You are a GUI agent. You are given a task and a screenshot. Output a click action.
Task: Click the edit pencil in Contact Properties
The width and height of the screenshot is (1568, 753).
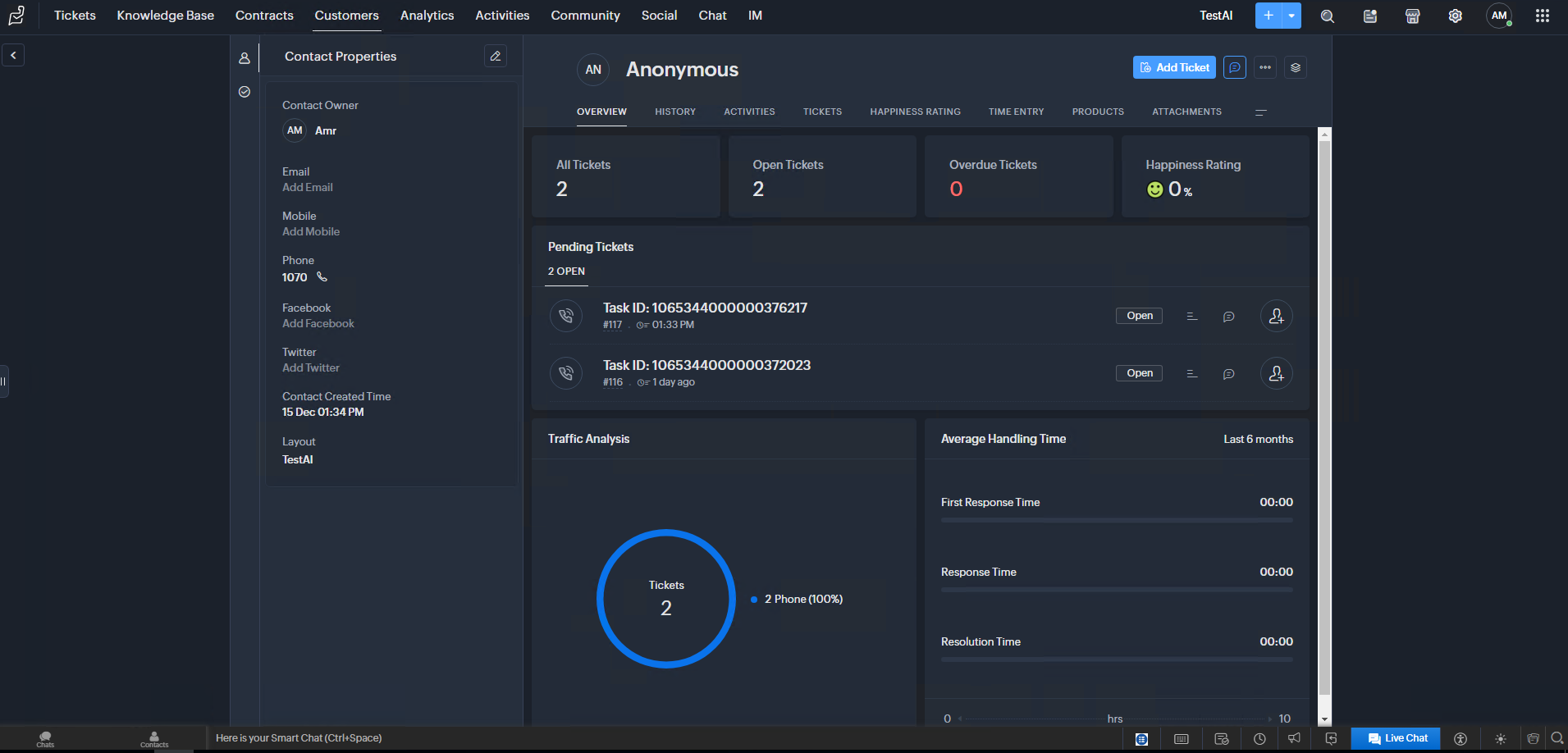pyautogui.click(x=495, y=56)
